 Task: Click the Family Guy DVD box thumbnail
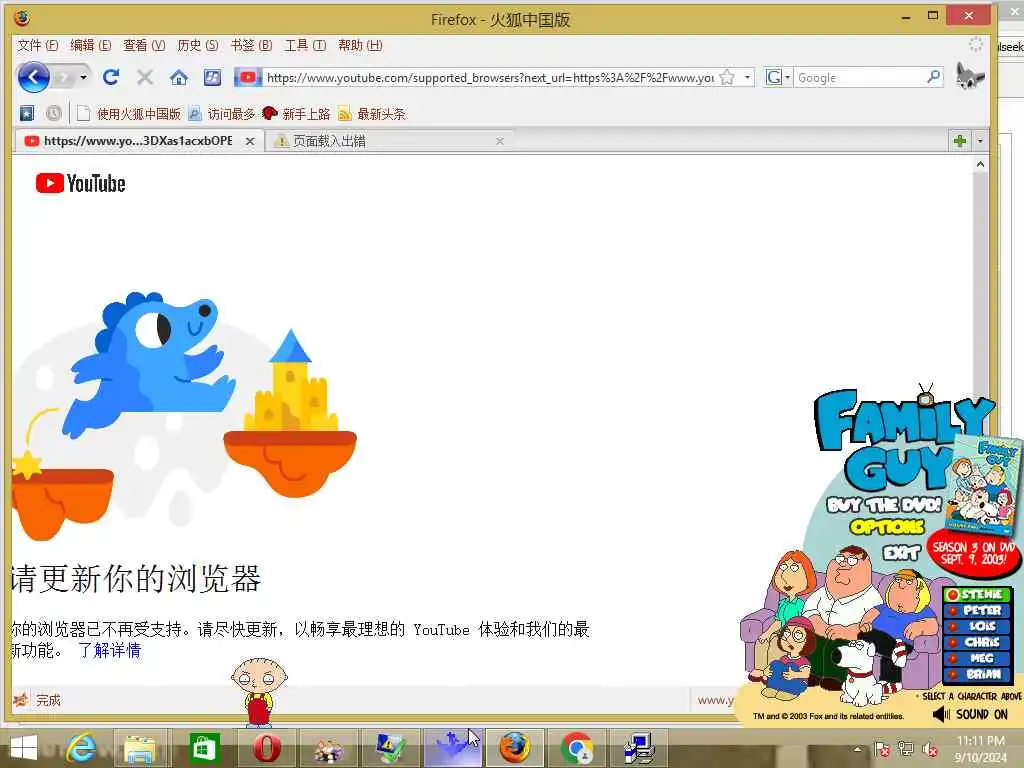[982, 484]
